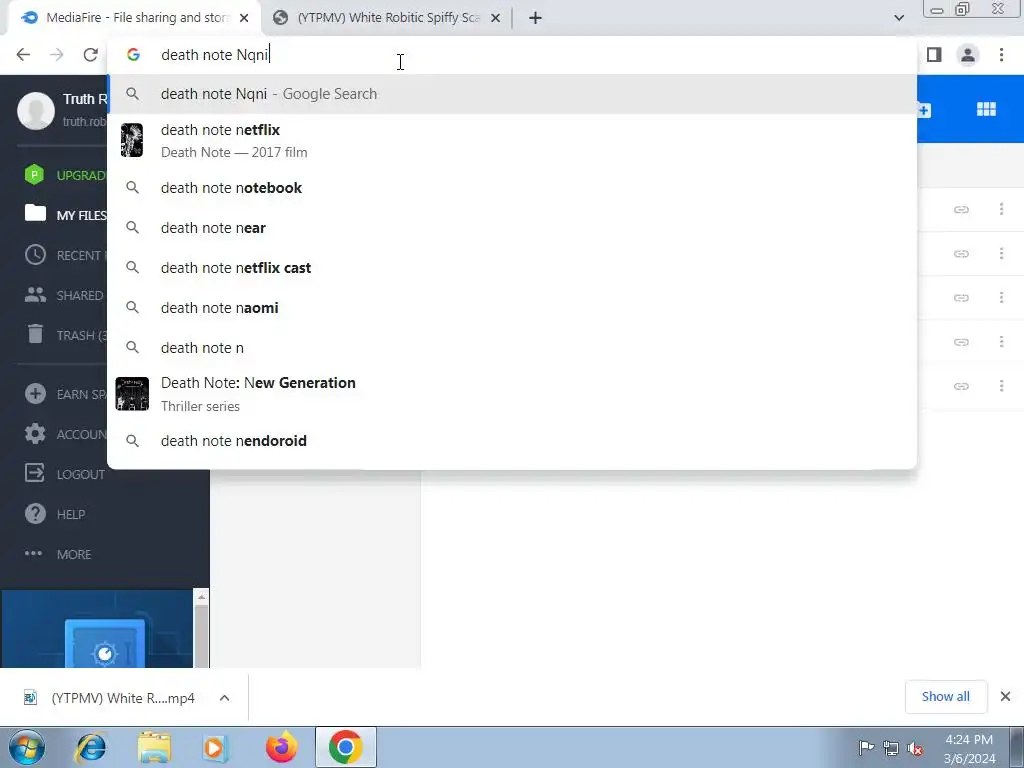1024x768 pixels.
Task: Open My Files folder icon in sidebar
Action: (x=35, y=214)
